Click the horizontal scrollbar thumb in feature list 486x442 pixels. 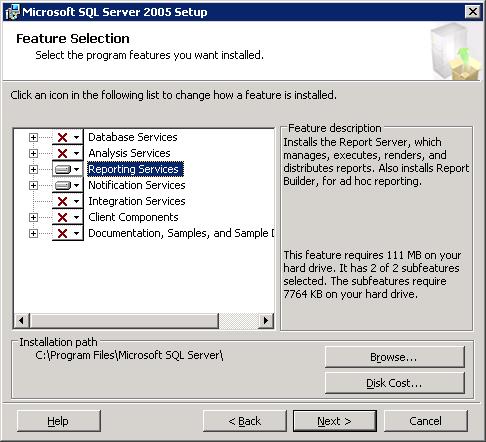click(124, 320)
